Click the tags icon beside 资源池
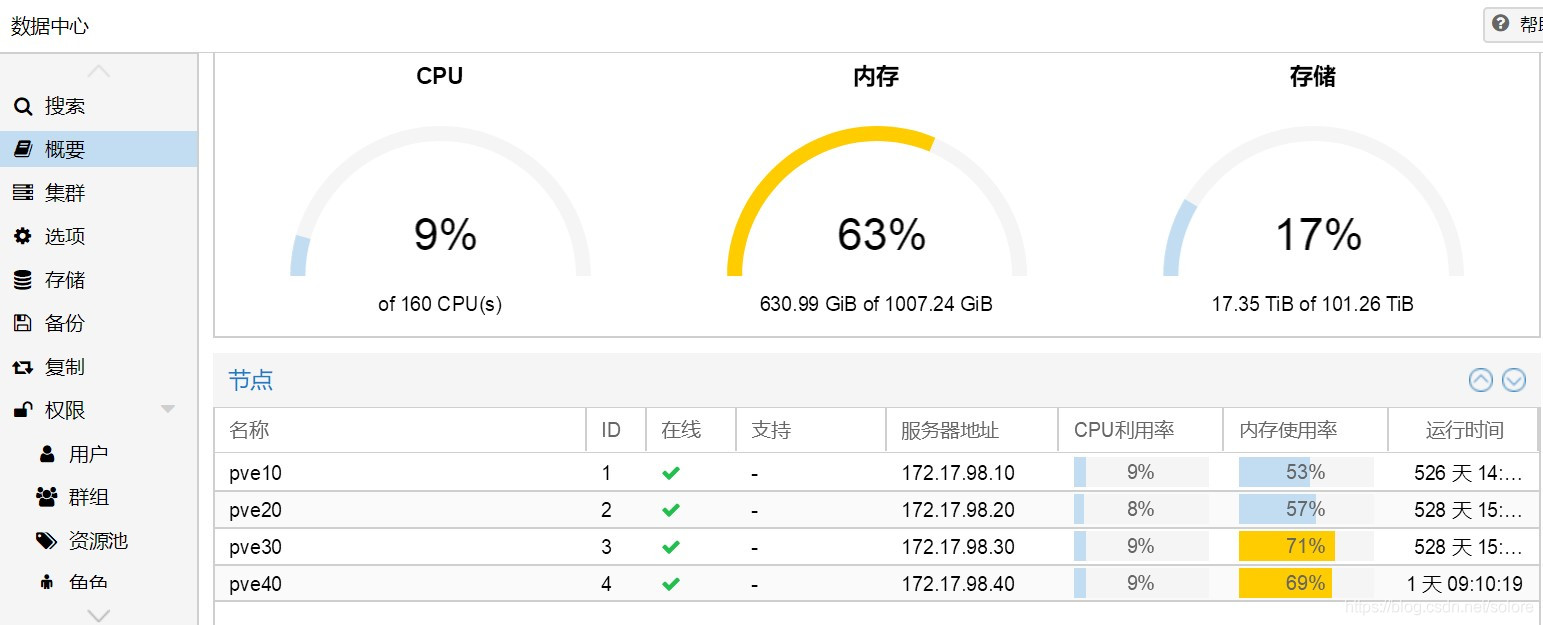Screen dimensions: 1543x625 tap(46, 541)
